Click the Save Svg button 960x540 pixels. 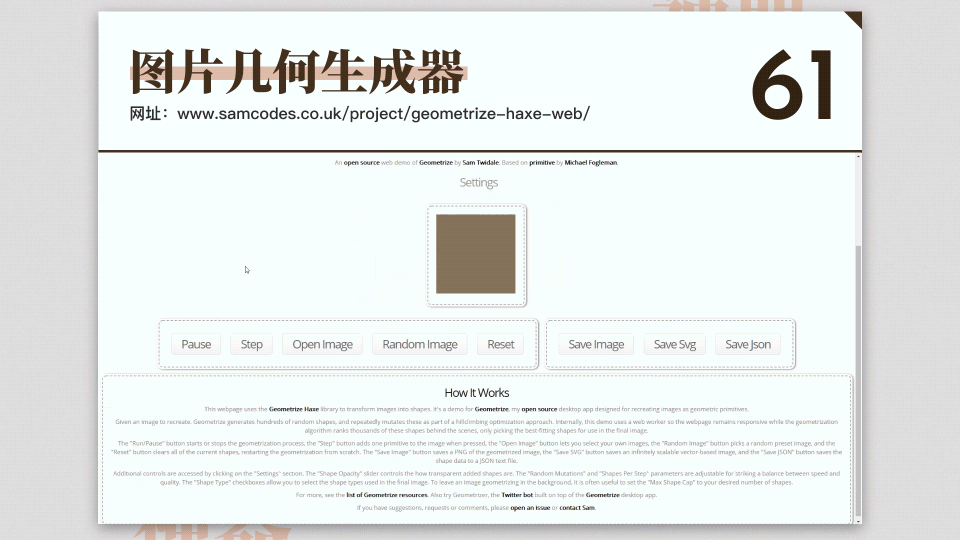pyautogui.click(x=675, y=344)
